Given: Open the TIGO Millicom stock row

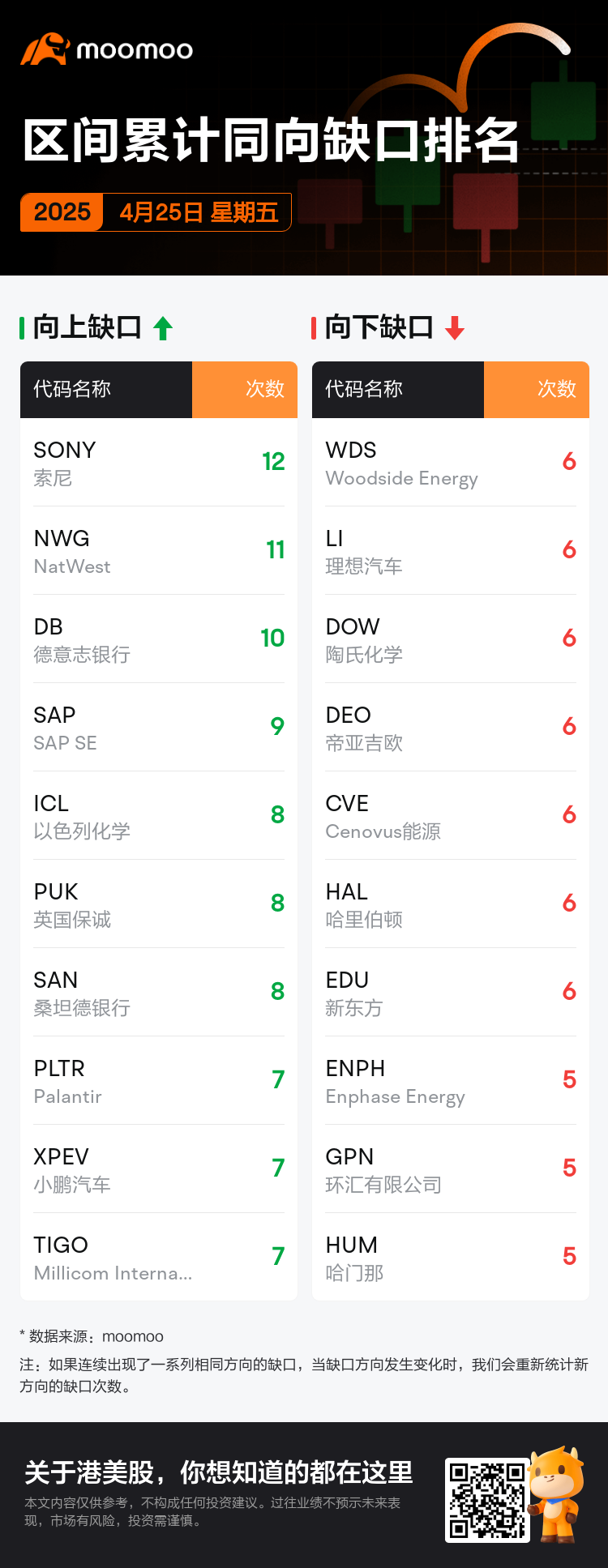Looking at the screenshot, I should pyautogui.click(x=159, y=1258).
